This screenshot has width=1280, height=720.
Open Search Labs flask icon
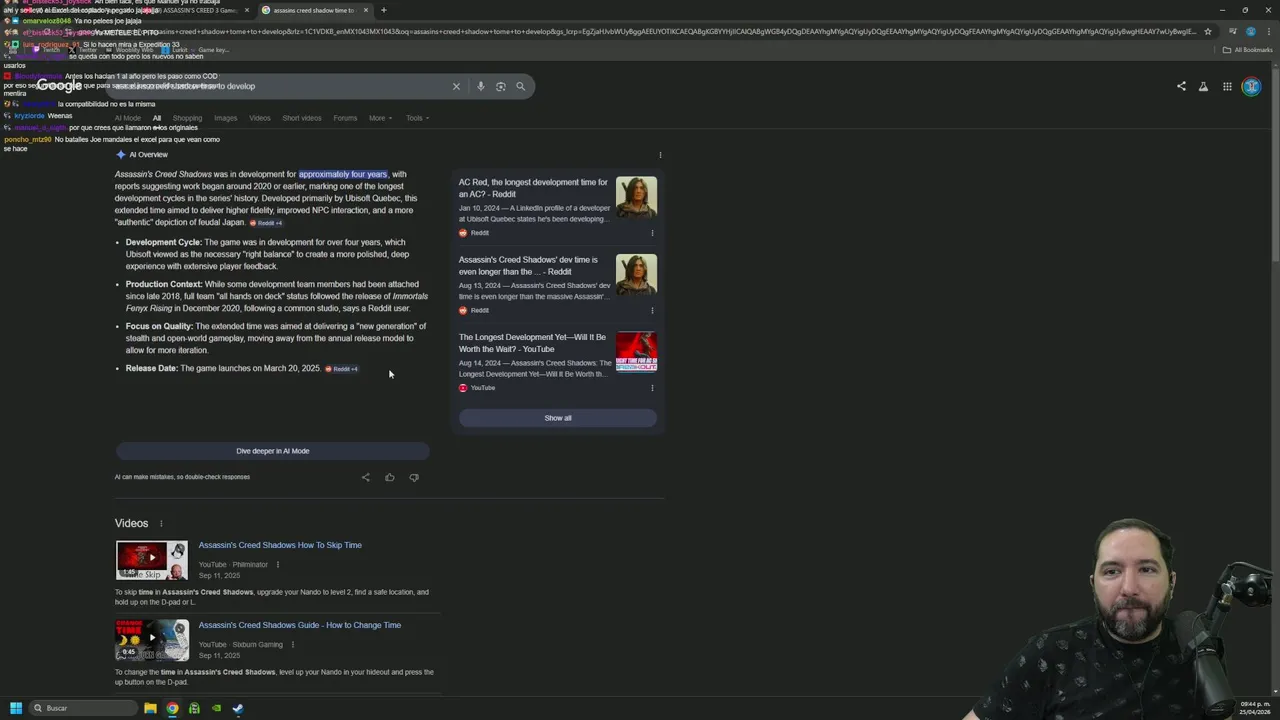click(x=1203, y=86)
